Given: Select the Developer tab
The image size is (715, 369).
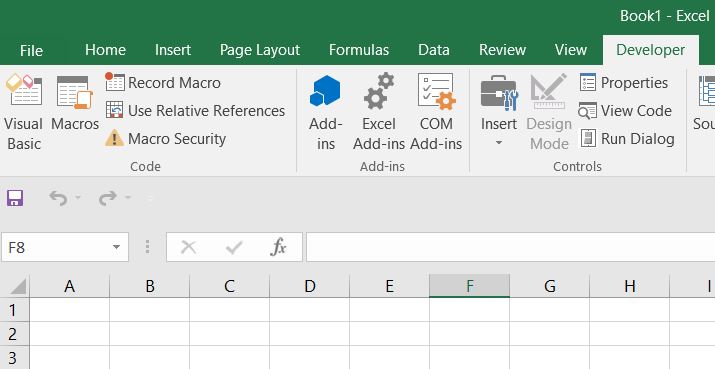Looking at the screenshot, I should [651, 50].
